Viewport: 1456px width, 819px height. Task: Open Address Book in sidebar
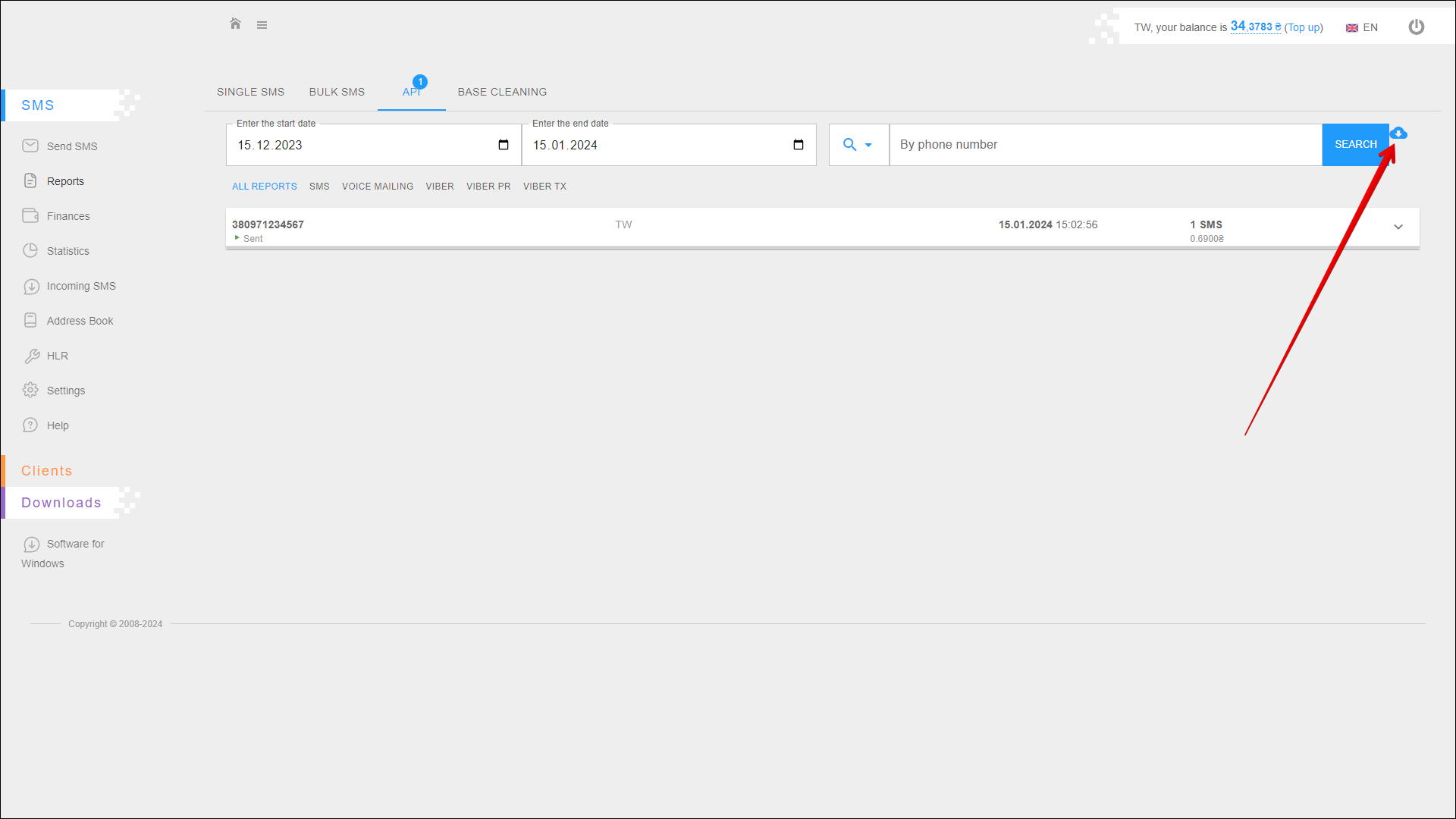point(80,321)
